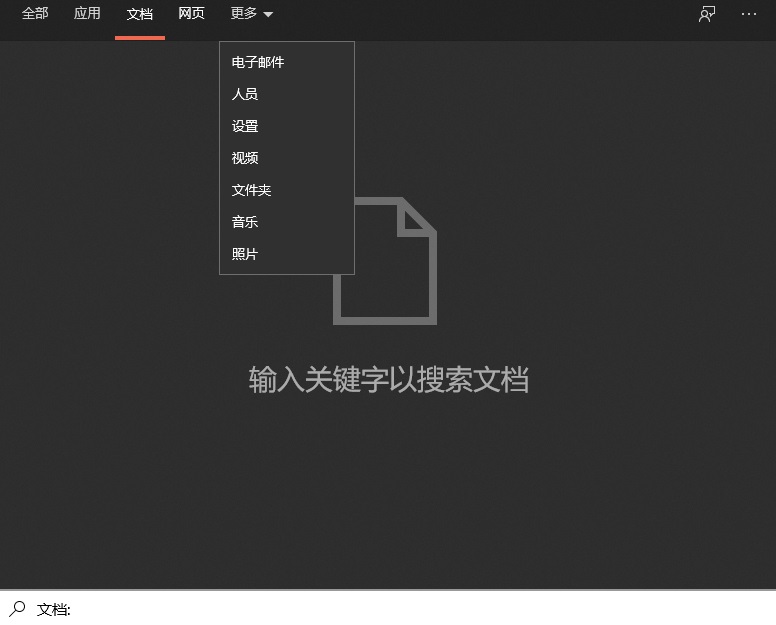Choose 电子邮件 from the menu
This screenshot has width=776, height=625.
click(287, 62)
